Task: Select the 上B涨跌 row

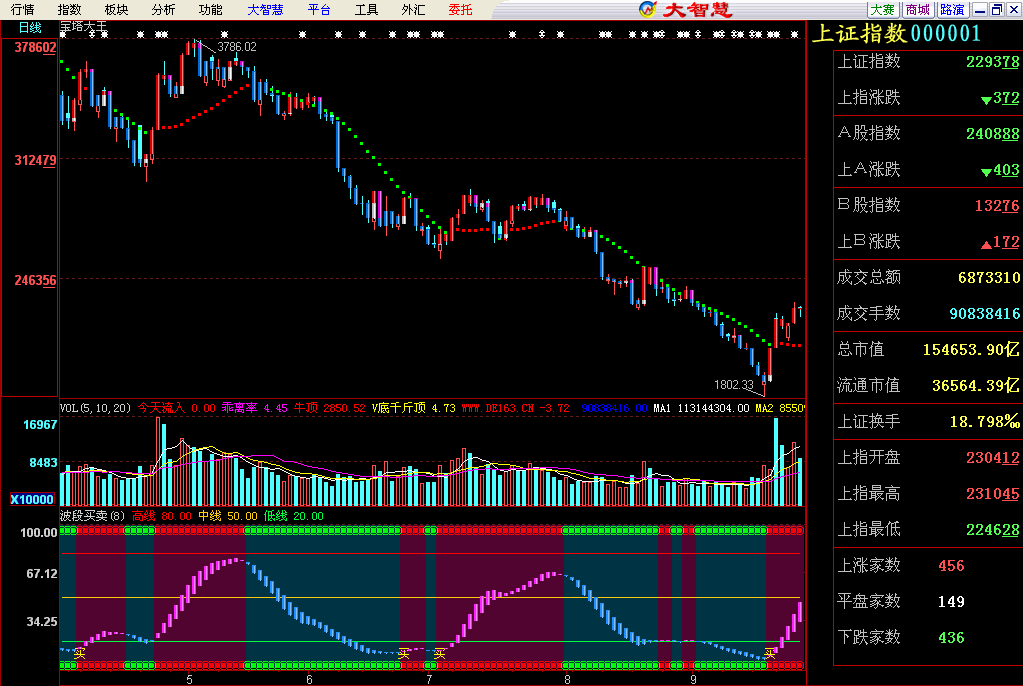Action: click(928, 242)
